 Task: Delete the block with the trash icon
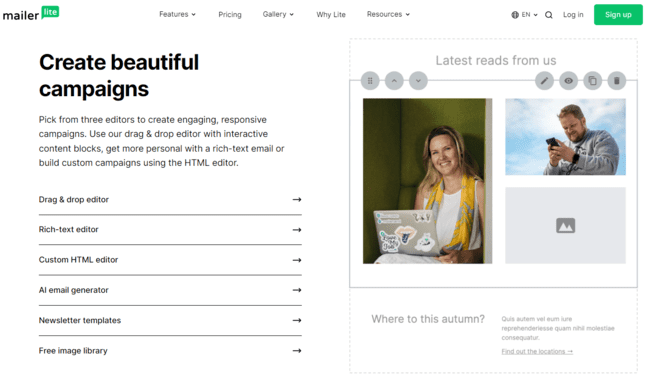(x=616, y=81)
